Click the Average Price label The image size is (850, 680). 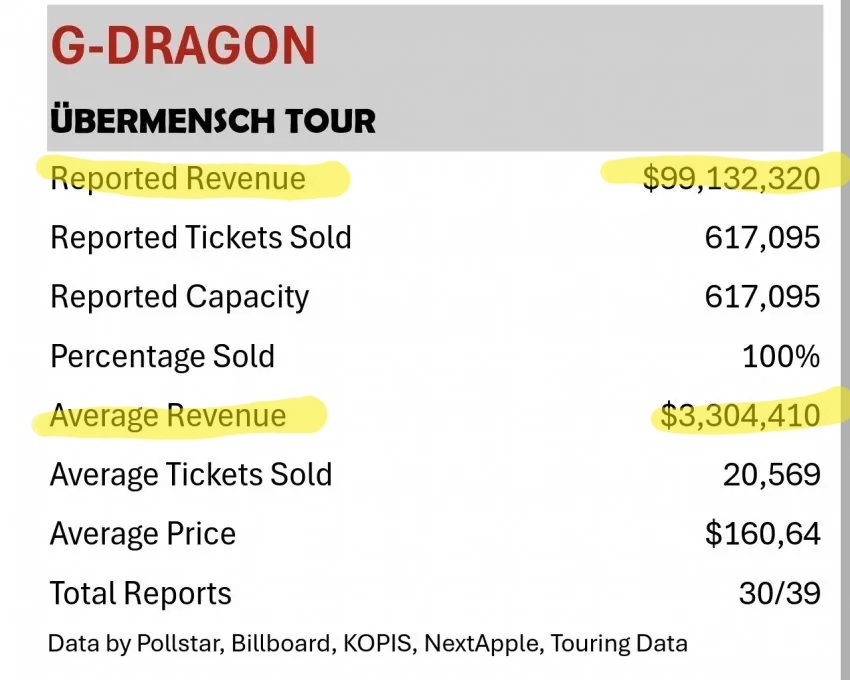pyautogui.click(x=143, y=533)
